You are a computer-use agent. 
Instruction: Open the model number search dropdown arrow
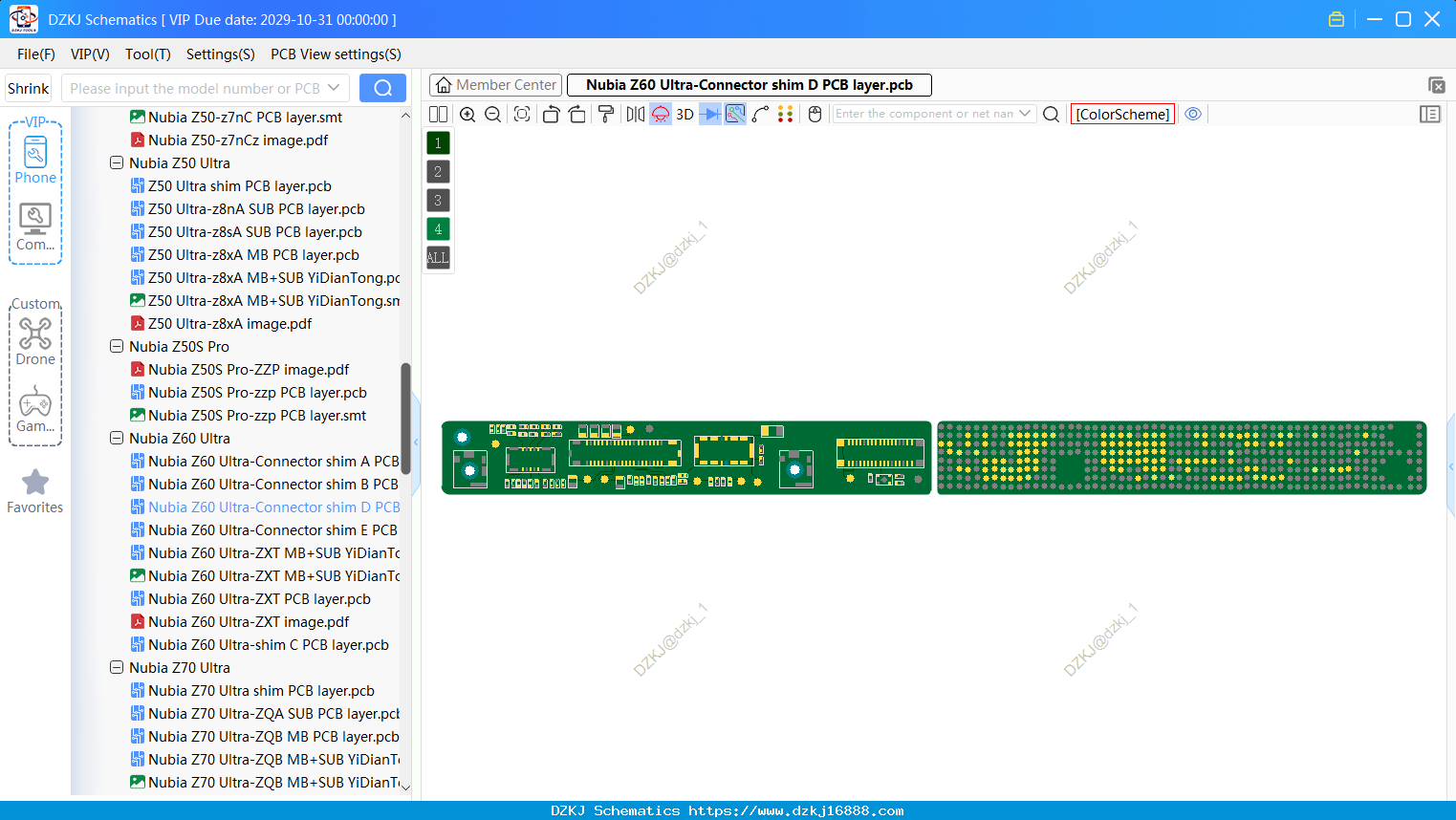(x=334, y=88)
